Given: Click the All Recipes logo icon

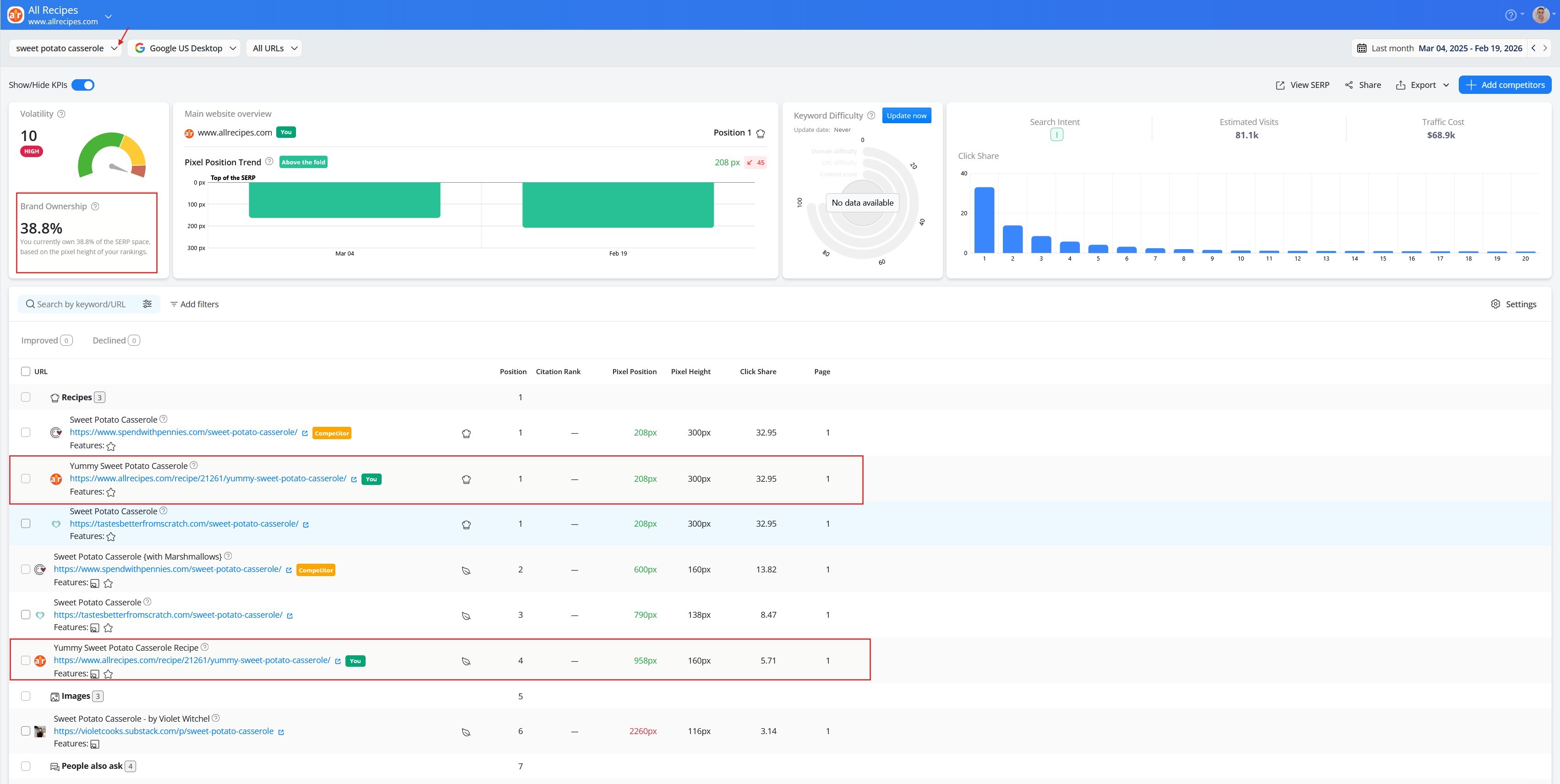Looking at the screenshot, I should coord(15,15).
